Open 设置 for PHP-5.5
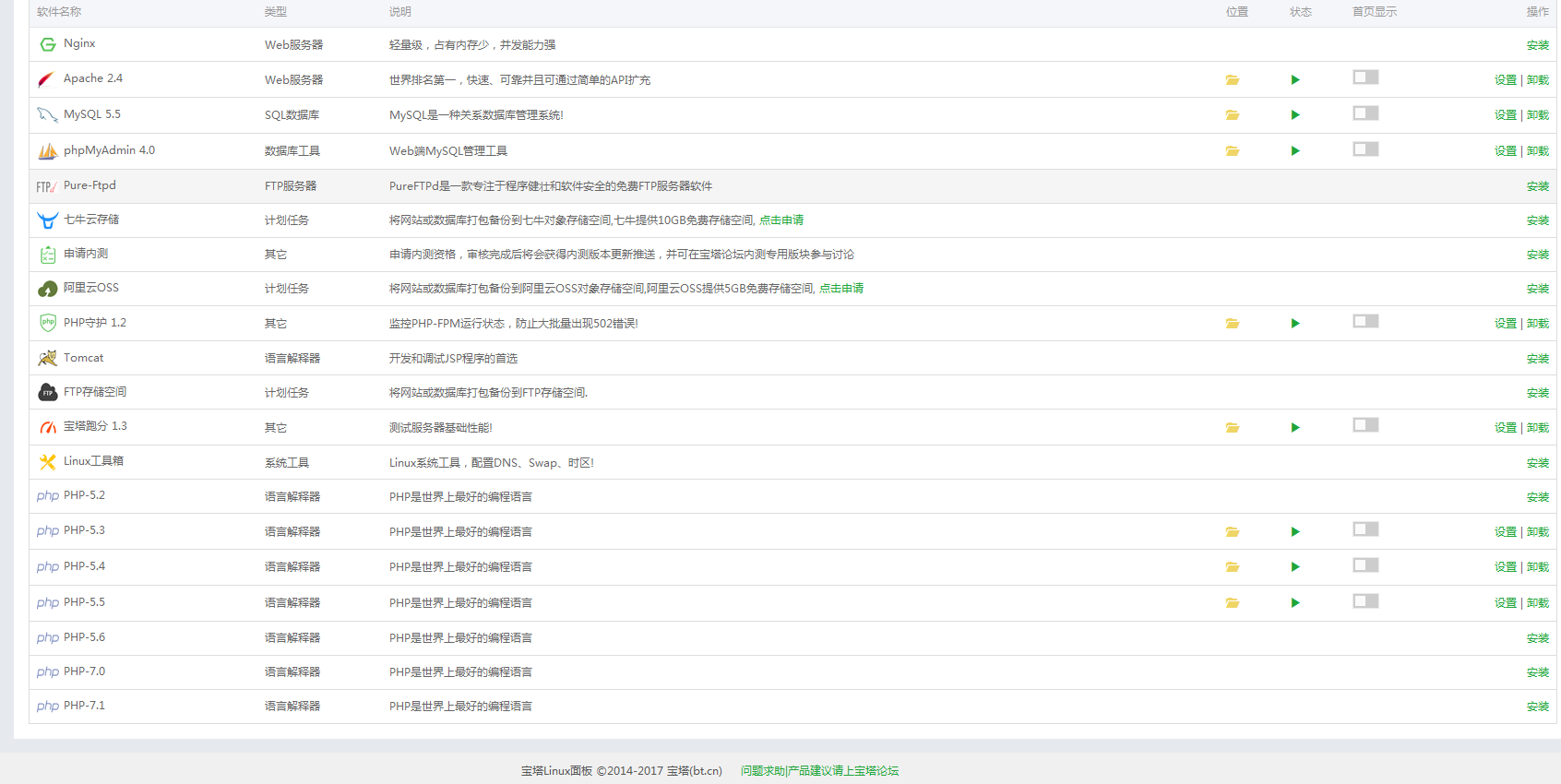 [1506, 603]
